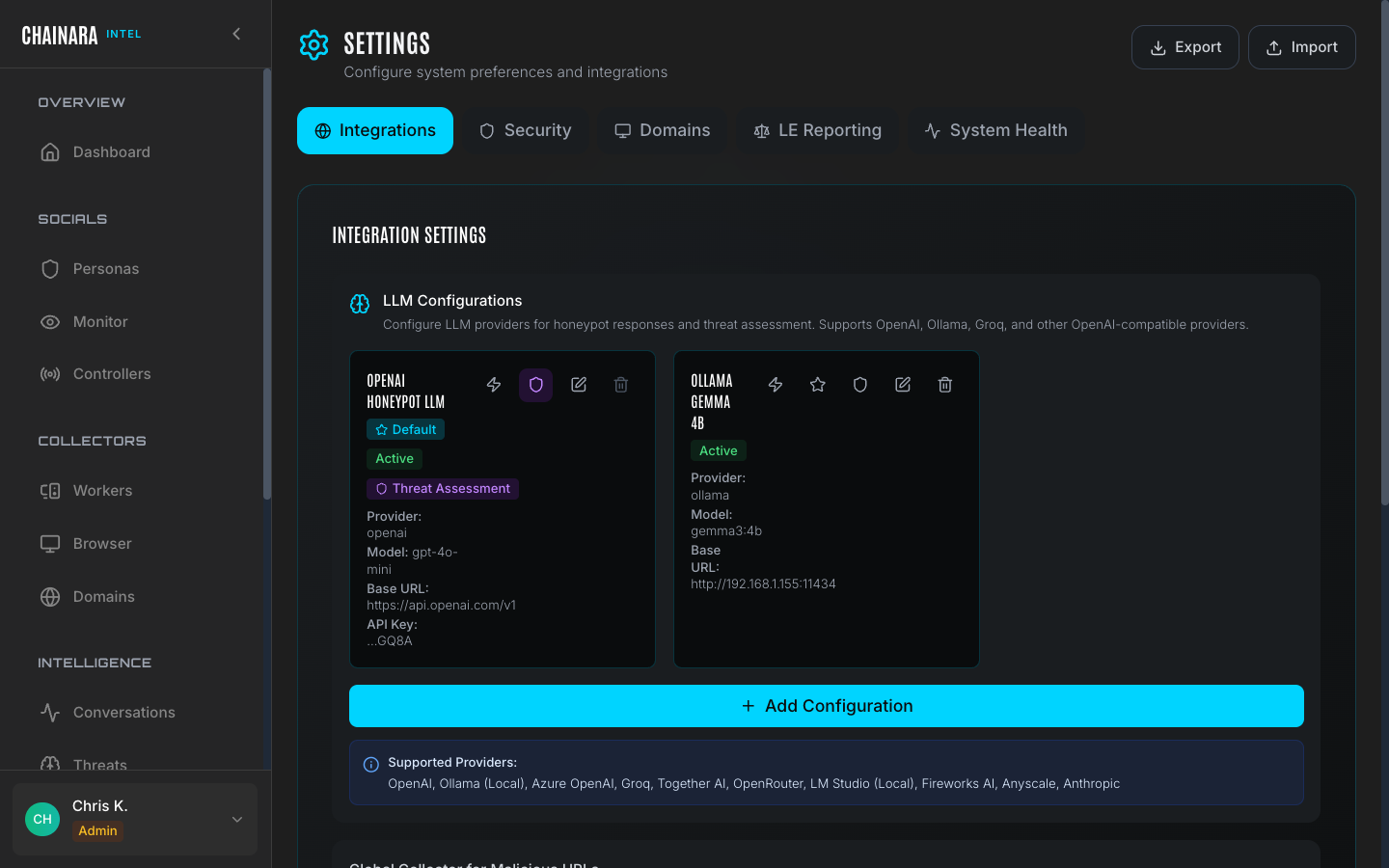The width and height of the screenshot is (1389, 868).
Task: Click the Import button
Action: [1302, 47]
